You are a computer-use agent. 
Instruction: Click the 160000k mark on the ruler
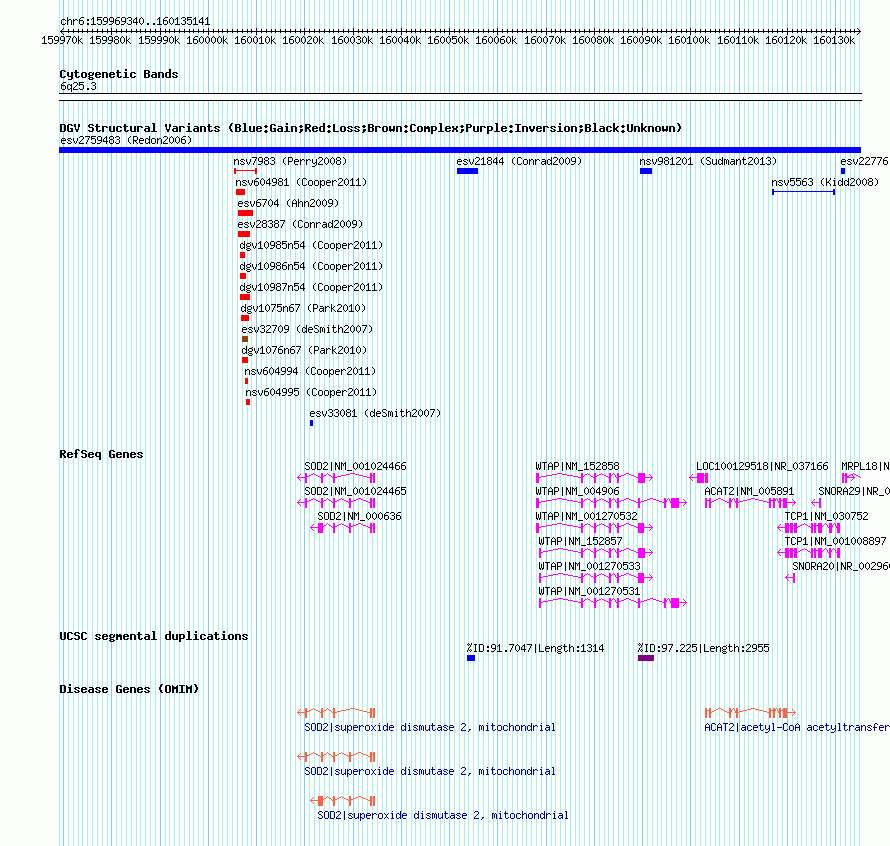207,40
